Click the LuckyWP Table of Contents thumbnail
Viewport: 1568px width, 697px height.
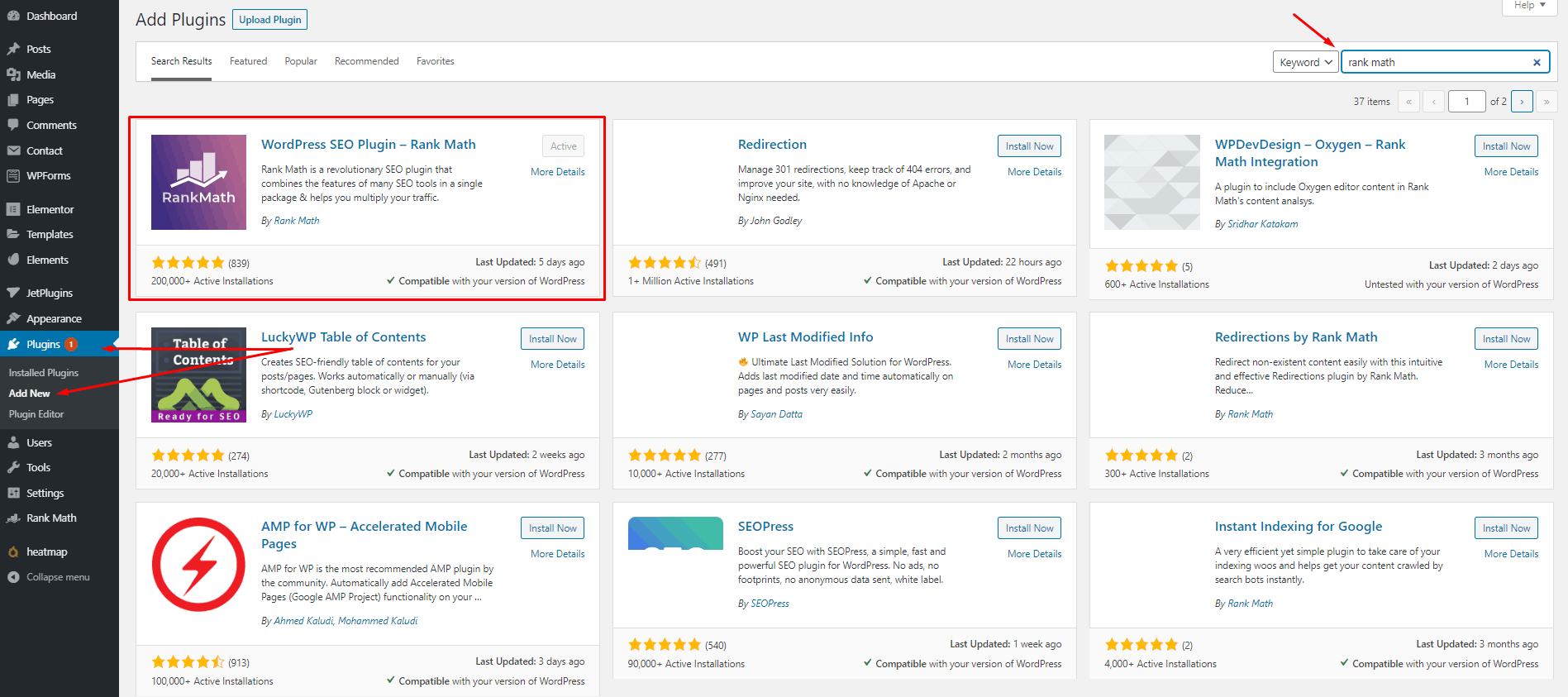pos(198,375)
